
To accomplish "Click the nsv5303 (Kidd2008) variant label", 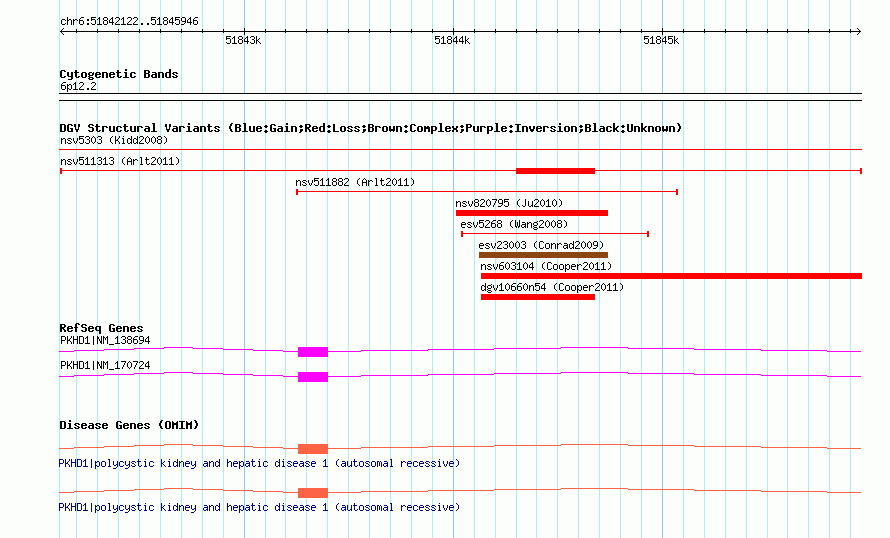I will 114,140.
